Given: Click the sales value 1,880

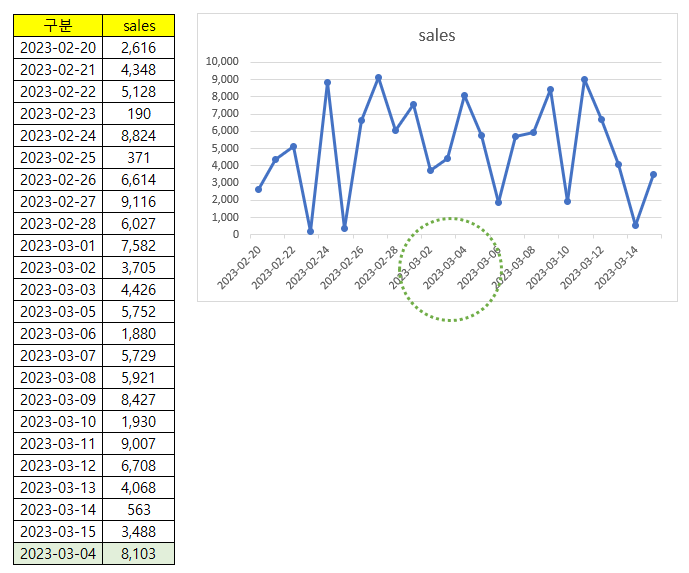Looking at the screenshot, I should click(x=138, y=333).
